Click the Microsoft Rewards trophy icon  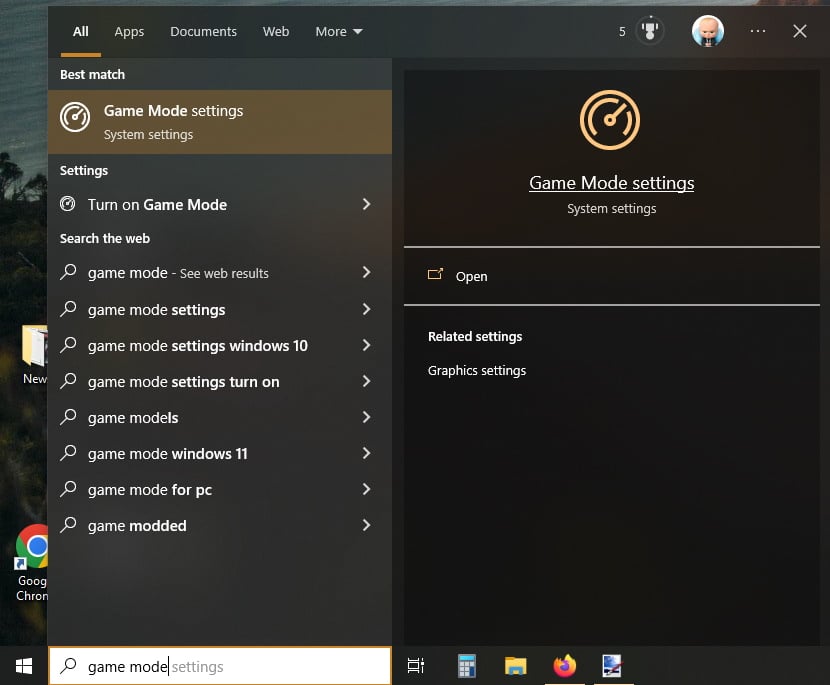[650, 31]
